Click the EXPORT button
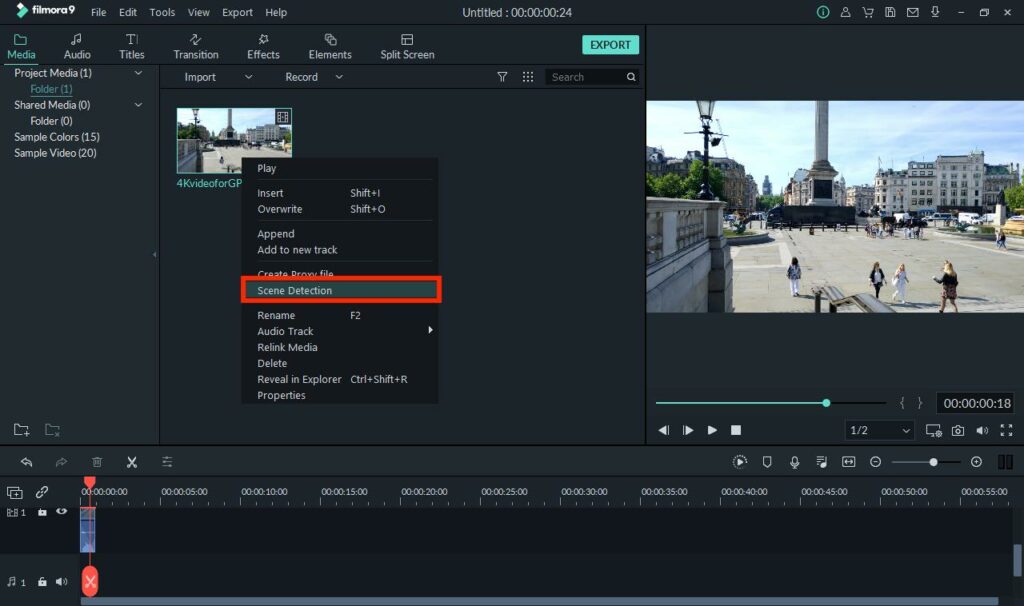This screenshot has height=606, width=1024. click(x=610, y=45)
